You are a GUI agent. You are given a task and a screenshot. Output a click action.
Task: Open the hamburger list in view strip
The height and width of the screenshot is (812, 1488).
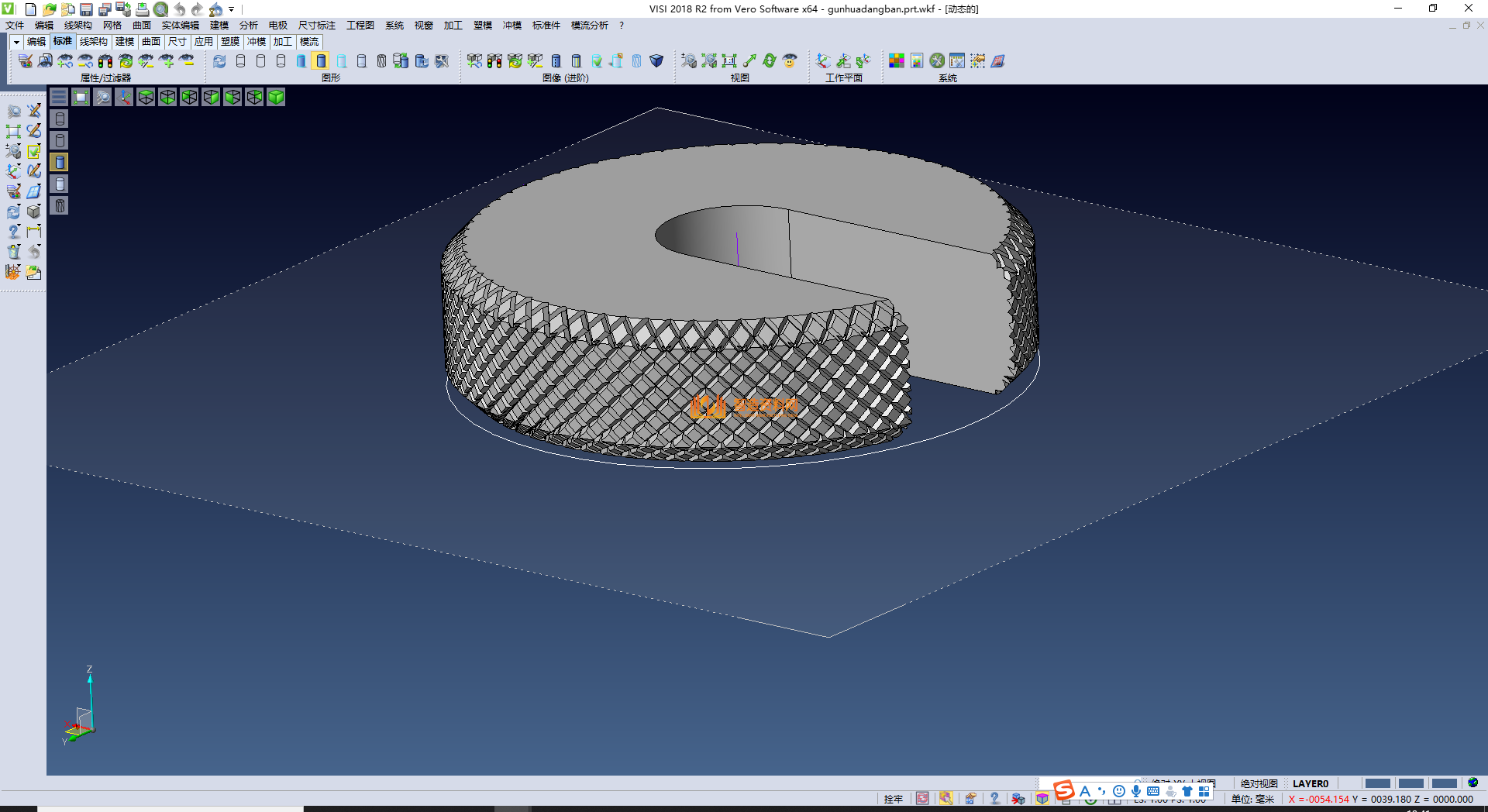pos(59,97)
